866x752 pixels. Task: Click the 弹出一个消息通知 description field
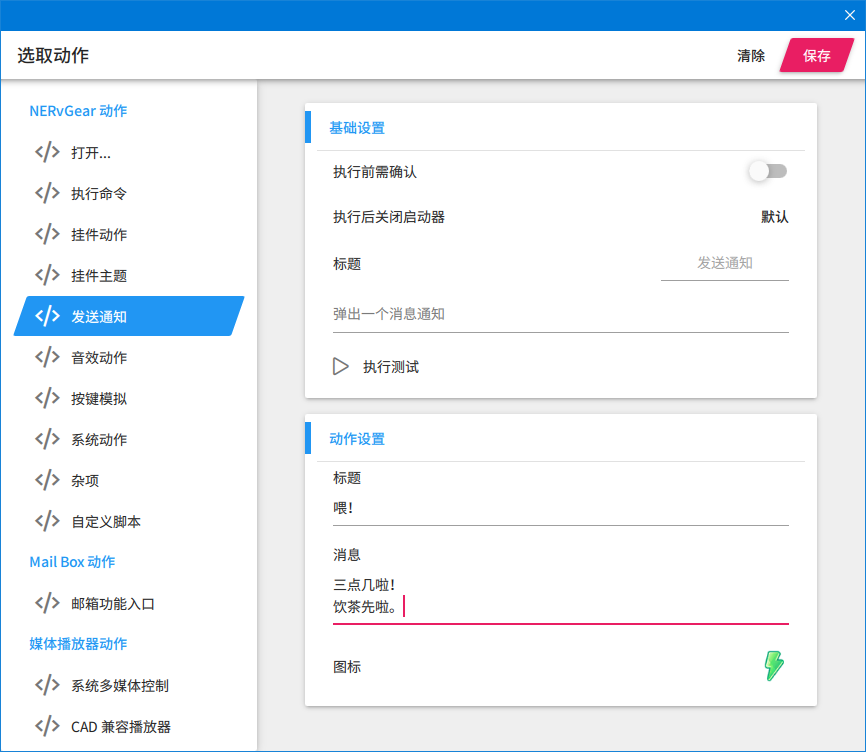point(561,315)
